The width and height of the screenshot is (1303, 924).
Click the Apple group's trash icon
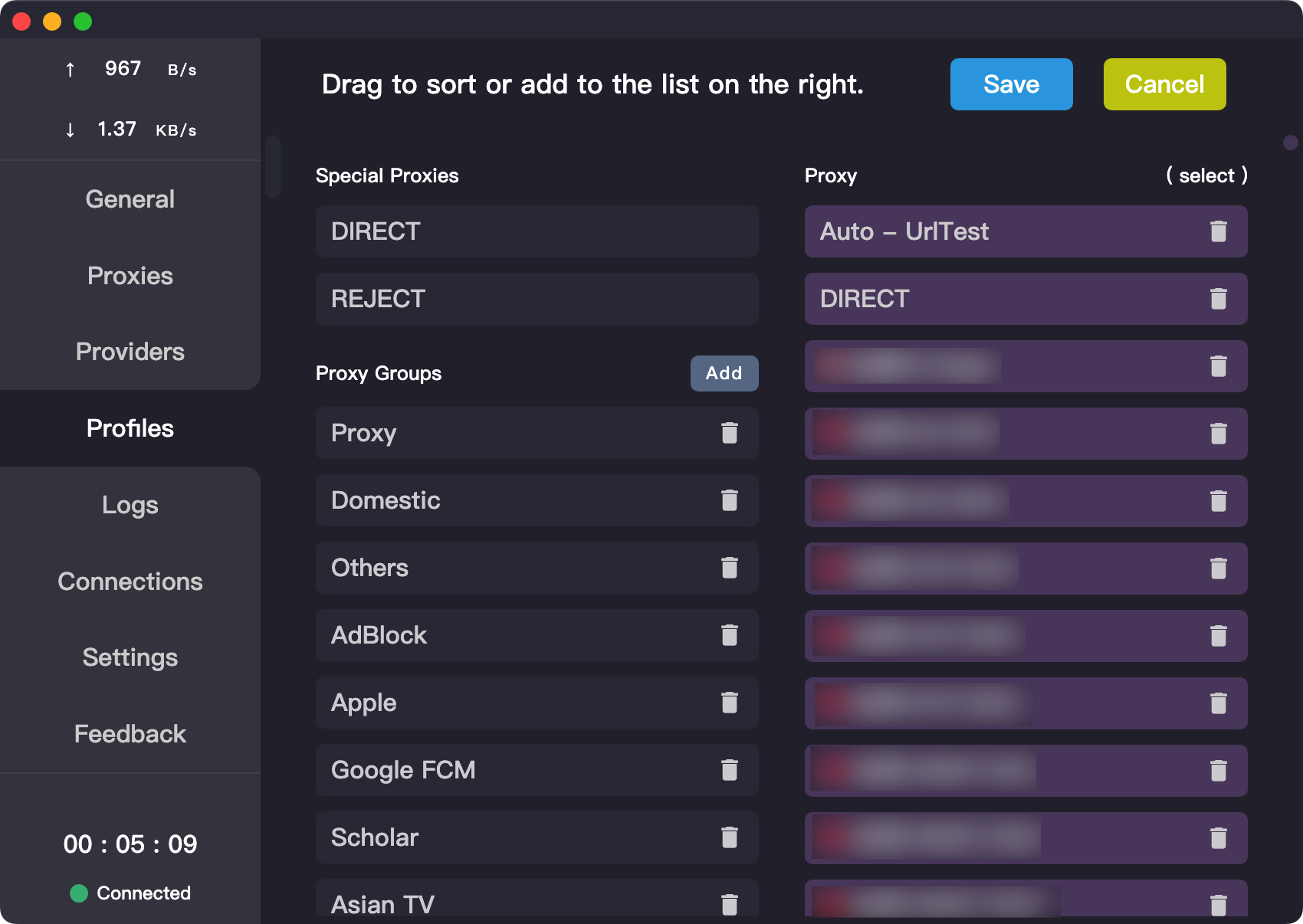729,703
